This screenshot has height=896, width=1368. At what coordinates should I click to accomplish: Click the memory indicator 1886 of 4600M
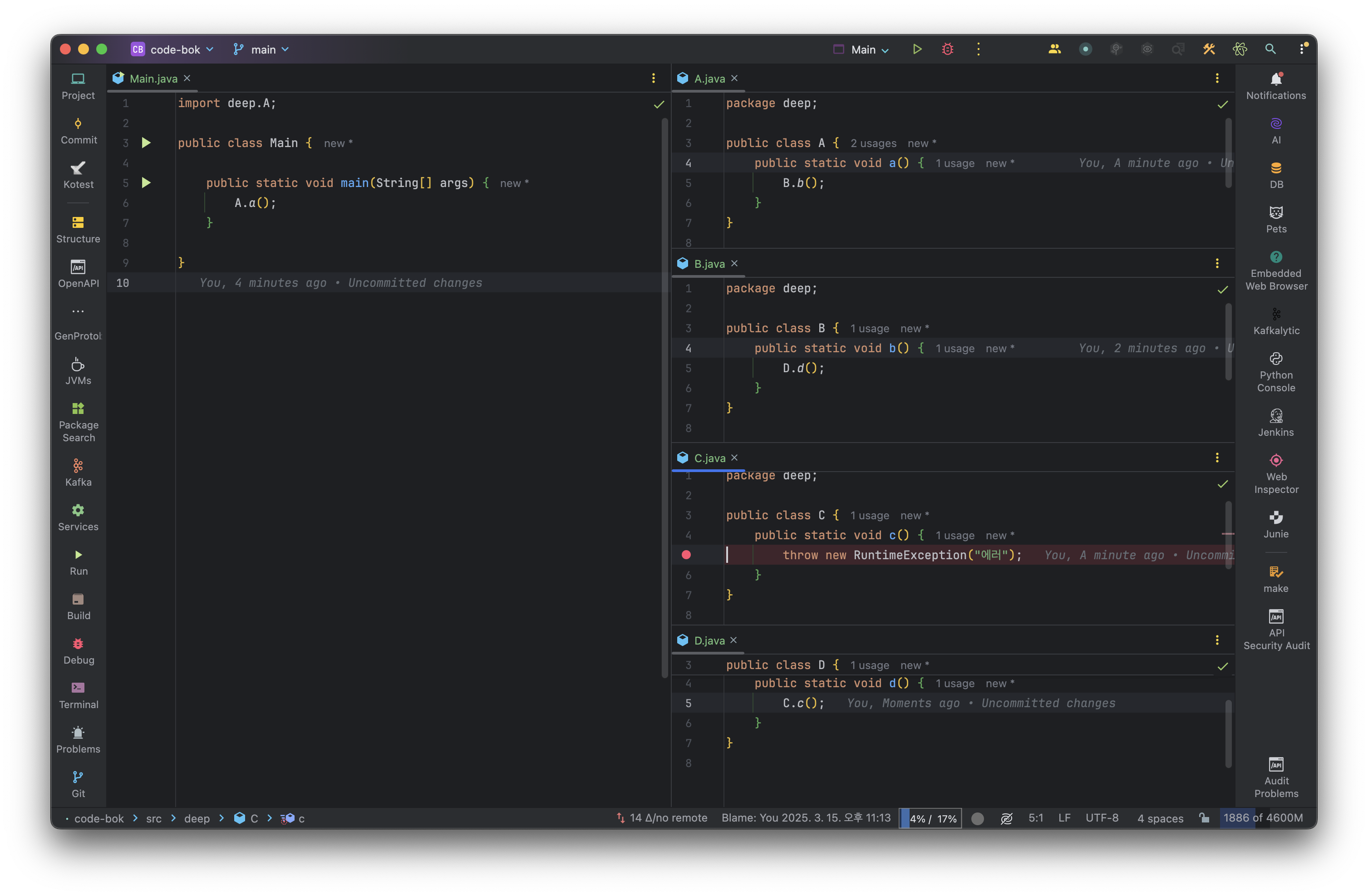point(1262,818)
